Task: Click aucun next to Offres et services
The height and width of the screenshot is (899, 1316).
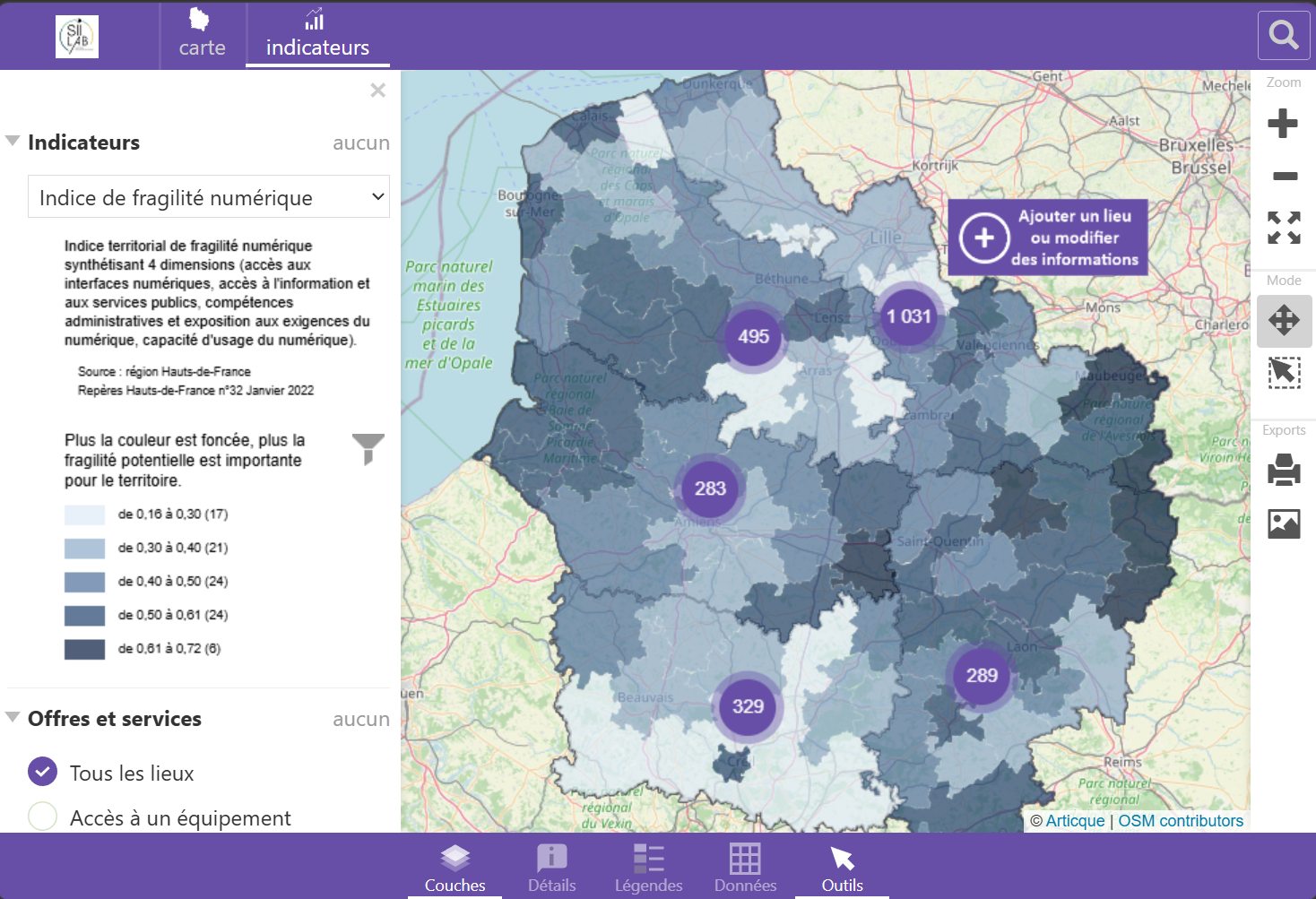Action: [x=361, y=719]
